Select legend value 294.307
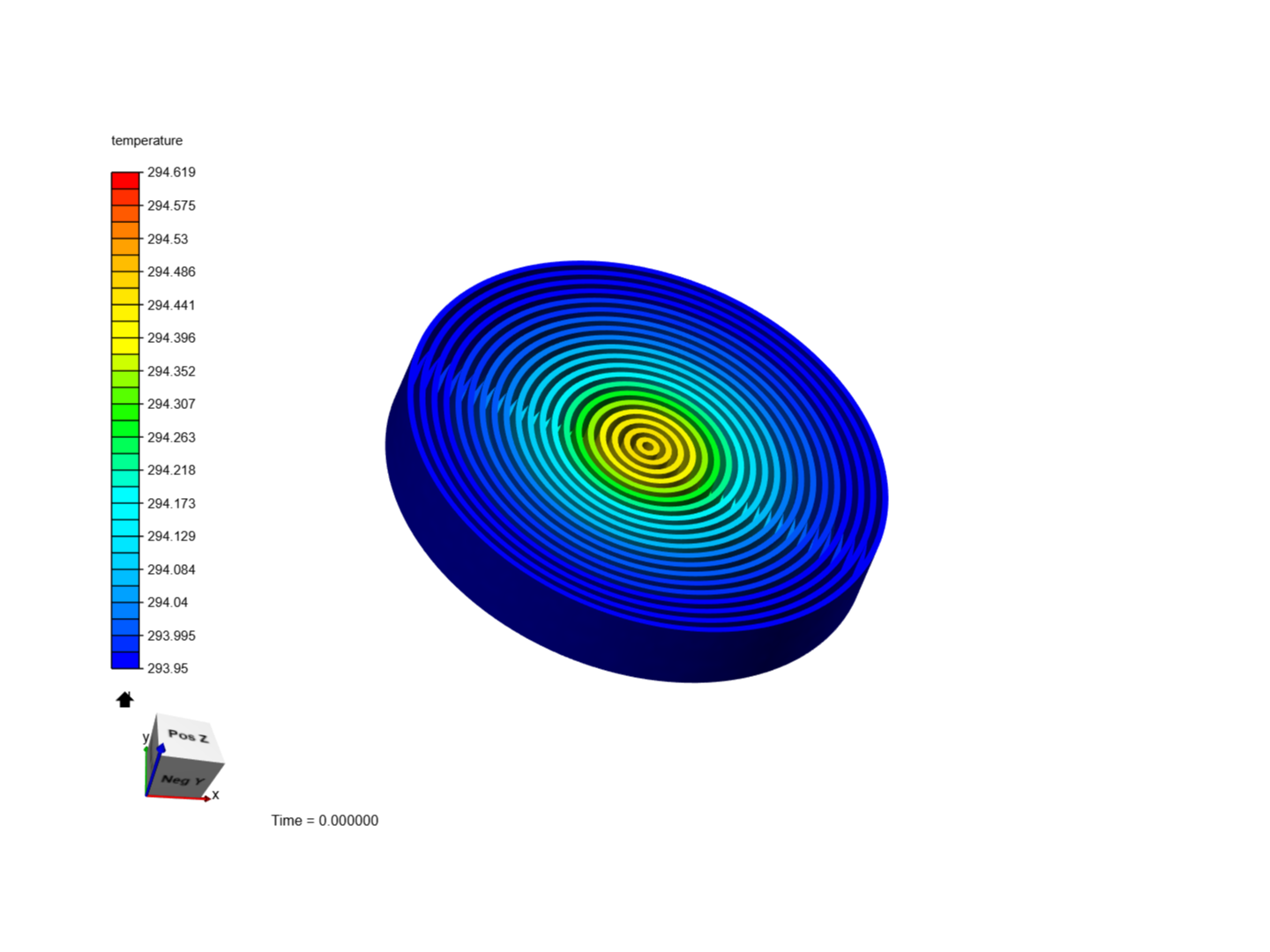The width and height of the screenshot is (1270, 952). coord(171,404)
